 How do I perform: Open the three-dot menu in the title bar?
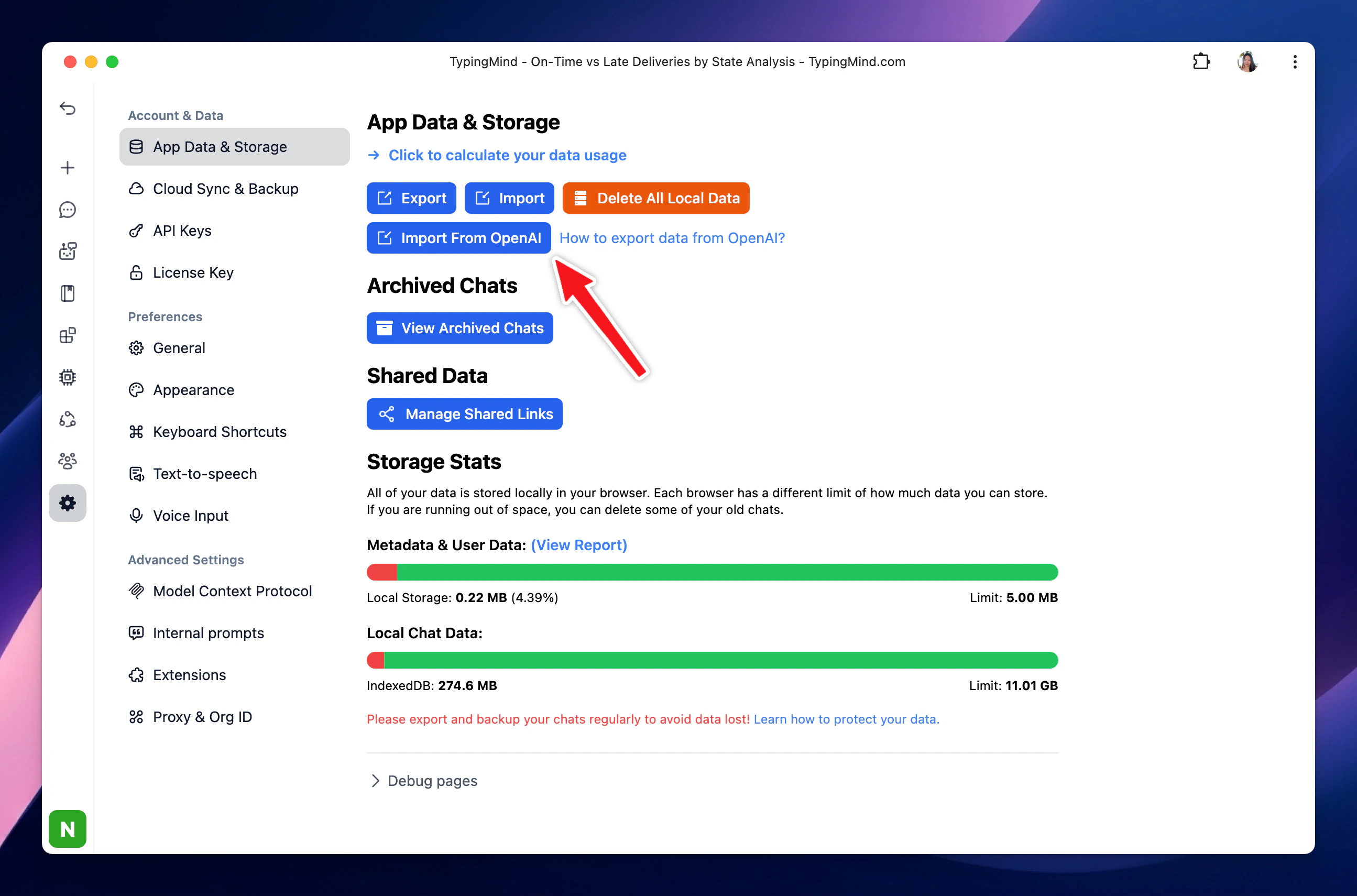1295,61
